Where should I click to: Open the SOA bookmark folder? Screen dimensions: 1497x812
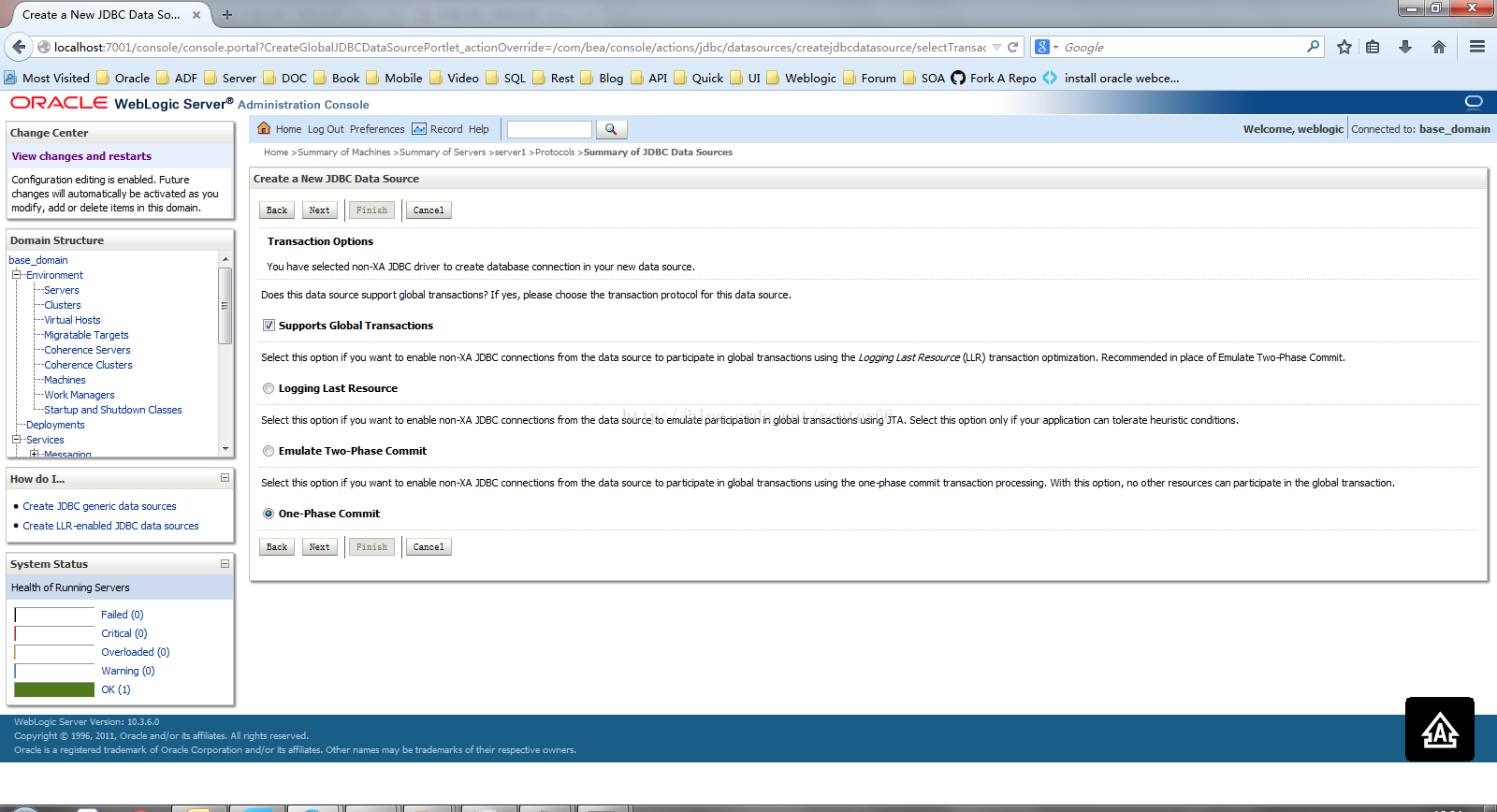[x=924, y=79]
